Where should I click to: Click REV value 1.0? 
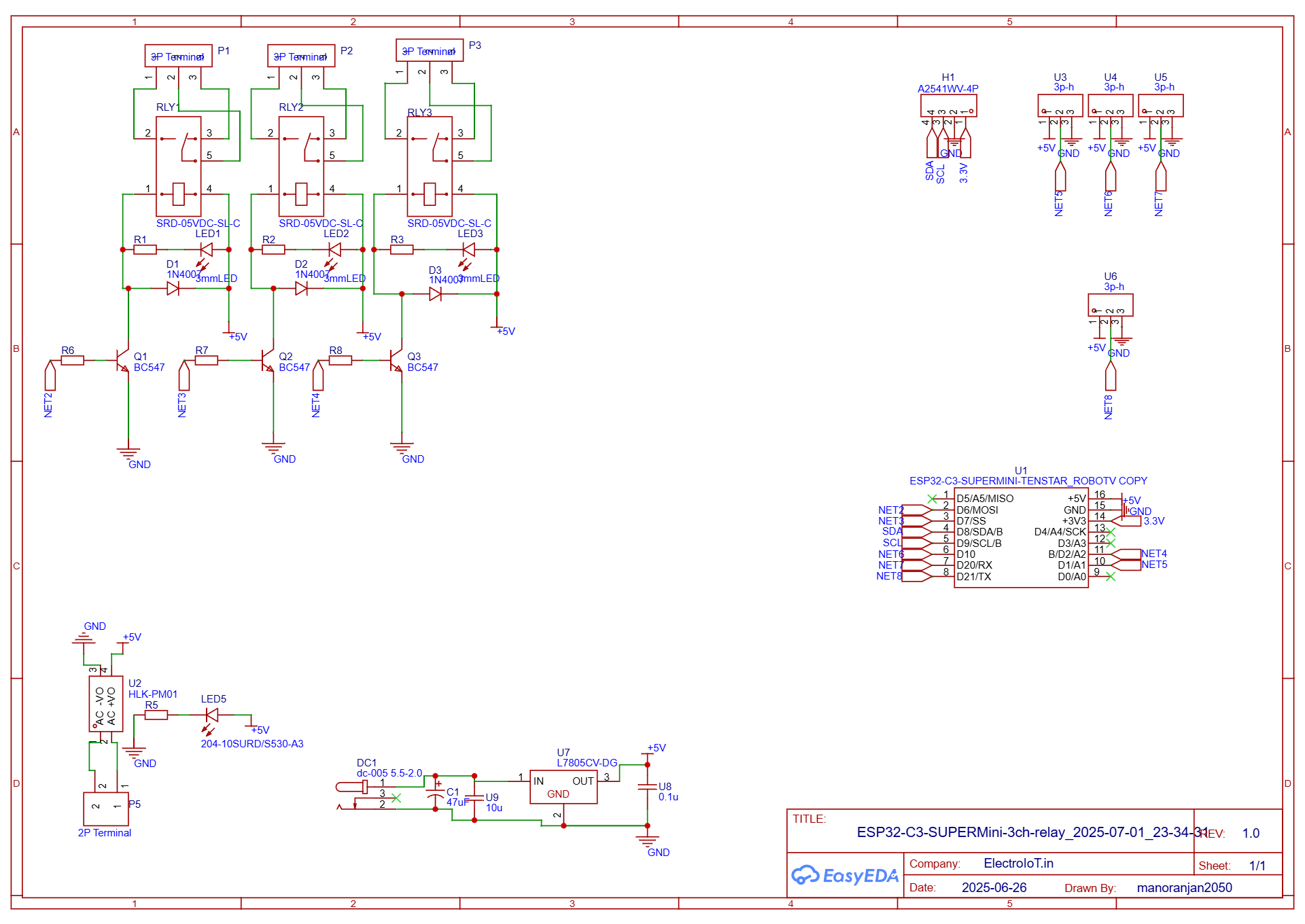pos(1251,834)
